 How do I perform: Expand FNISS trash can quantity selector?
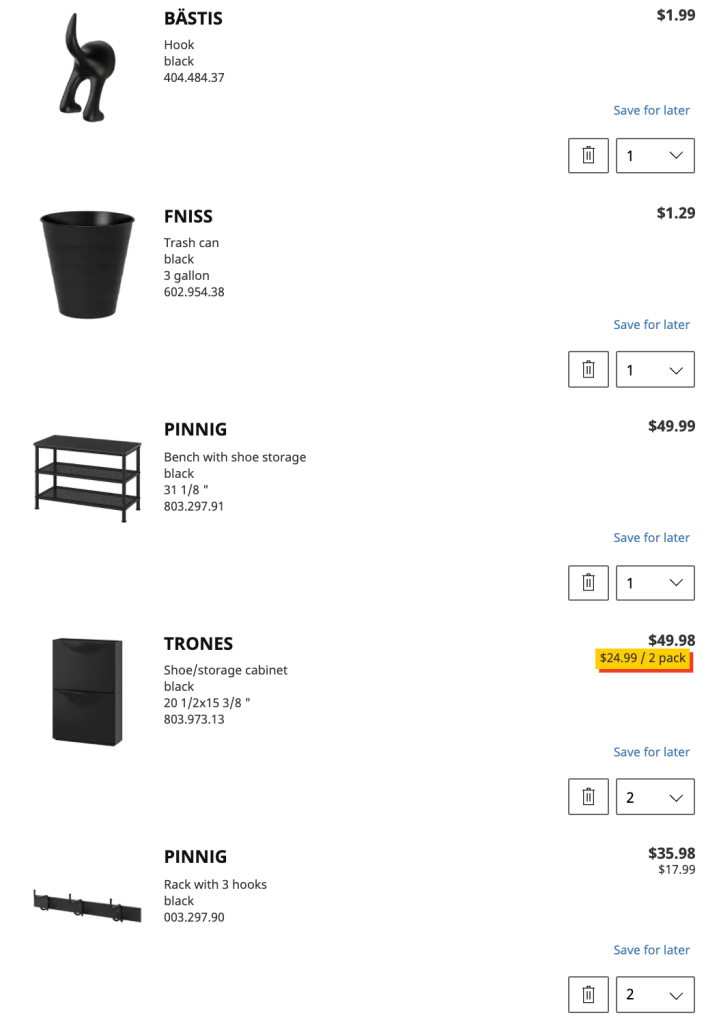point(655,369)
